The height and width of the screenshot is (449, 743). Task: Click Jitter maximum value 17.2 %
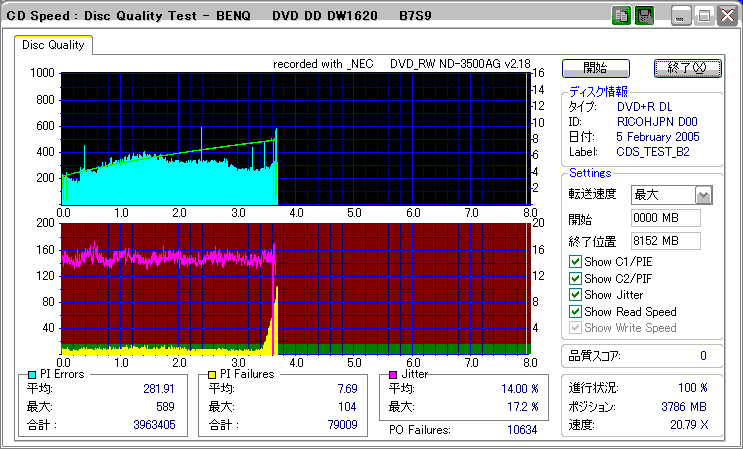[523, 407]
